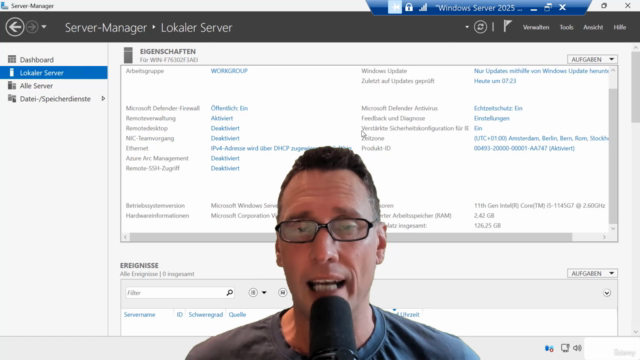Viewport: 640px width, 360px height.
Task: Click the properties panel scroll-down arrow
Action: [x=613, y=229]
